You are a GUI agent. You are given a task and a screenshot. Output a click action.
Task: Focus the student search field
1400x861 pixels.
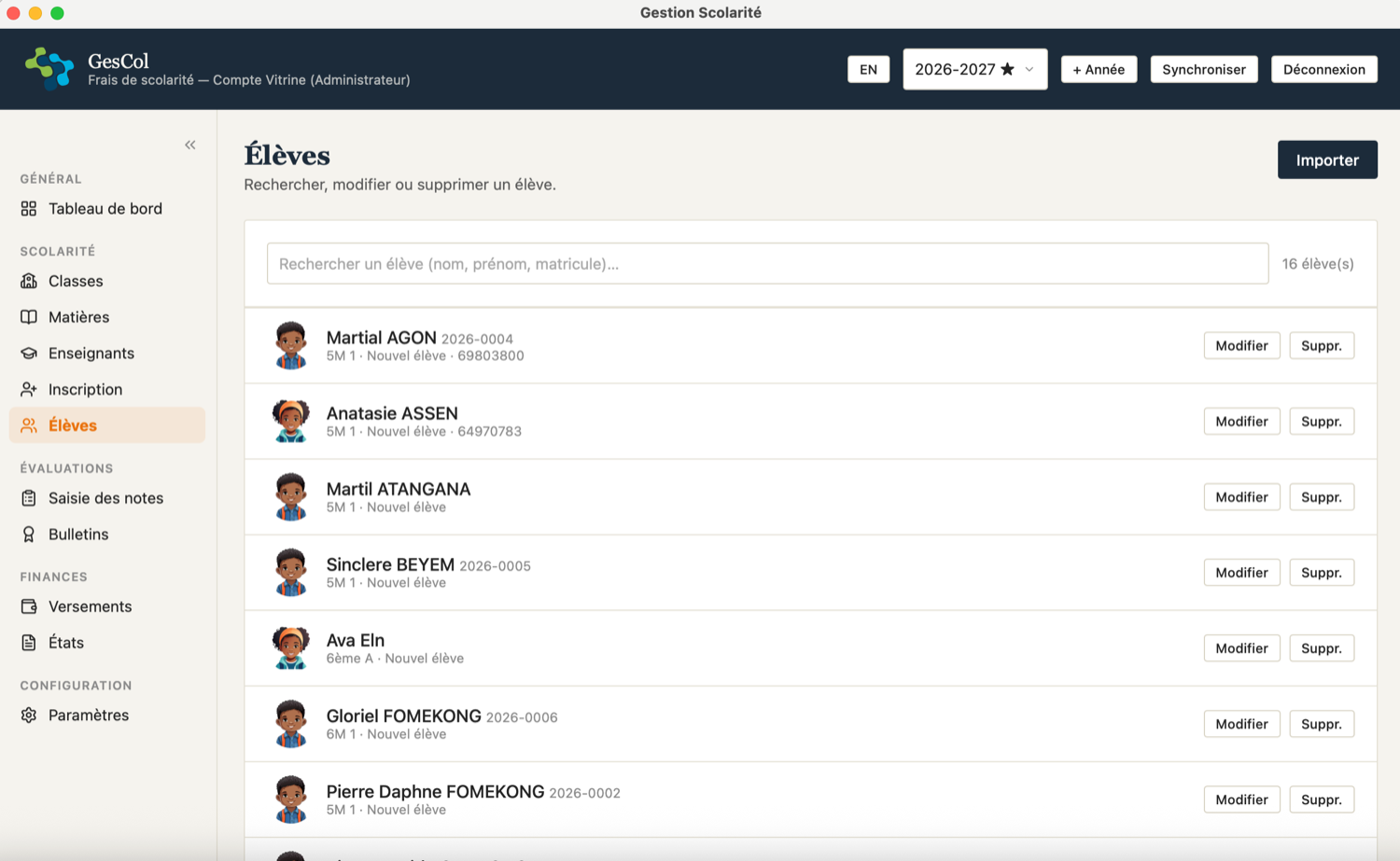point(767,264)
